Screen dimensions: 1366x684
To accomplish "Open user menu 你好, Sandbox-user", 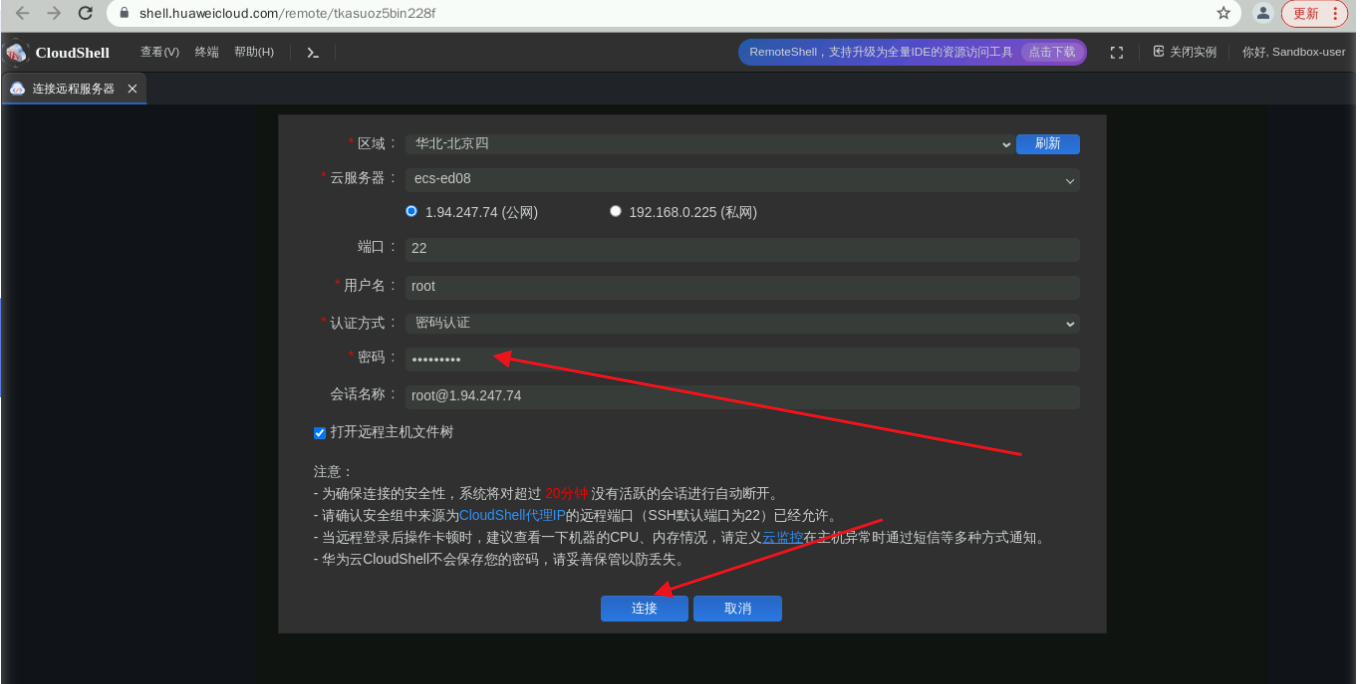I will 1294,52.
